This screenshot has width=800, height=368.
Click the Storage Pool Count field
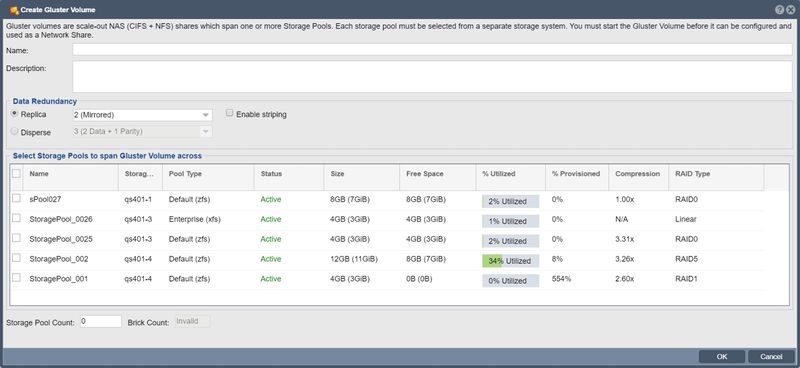click(101, 322)
